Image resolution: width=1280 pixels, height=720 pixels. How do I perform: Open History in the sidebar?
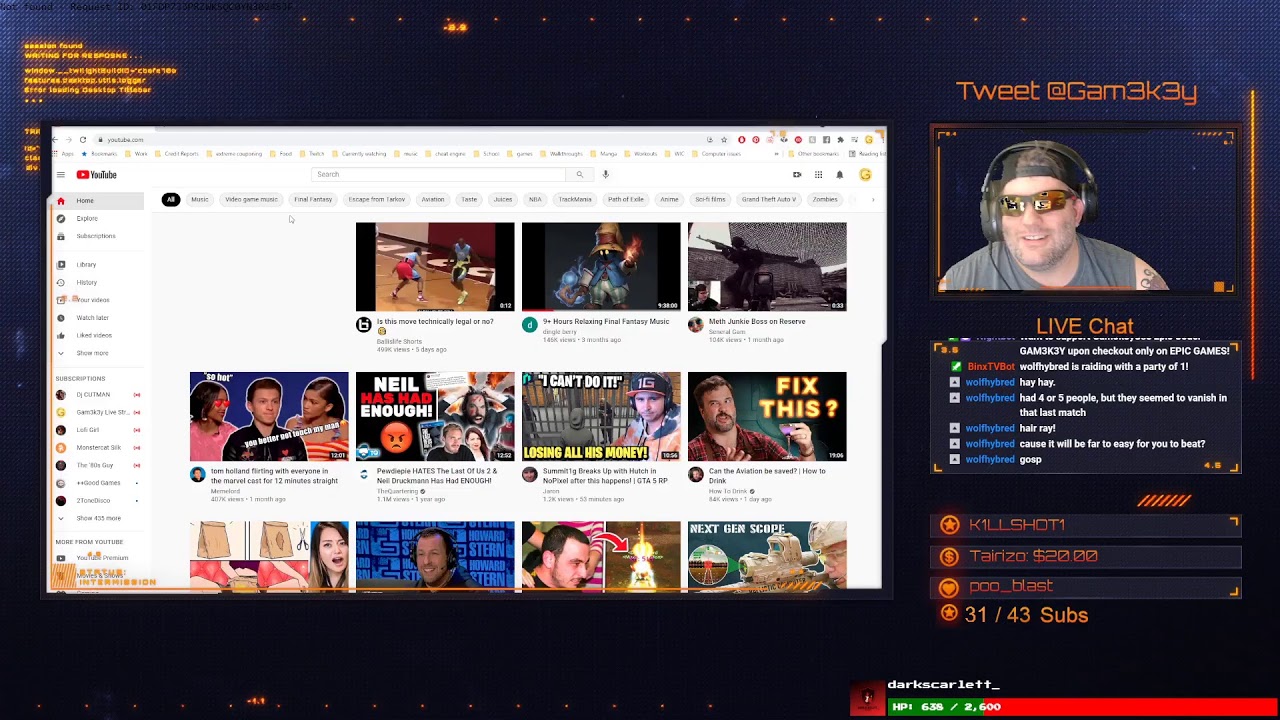pos(99,283)
